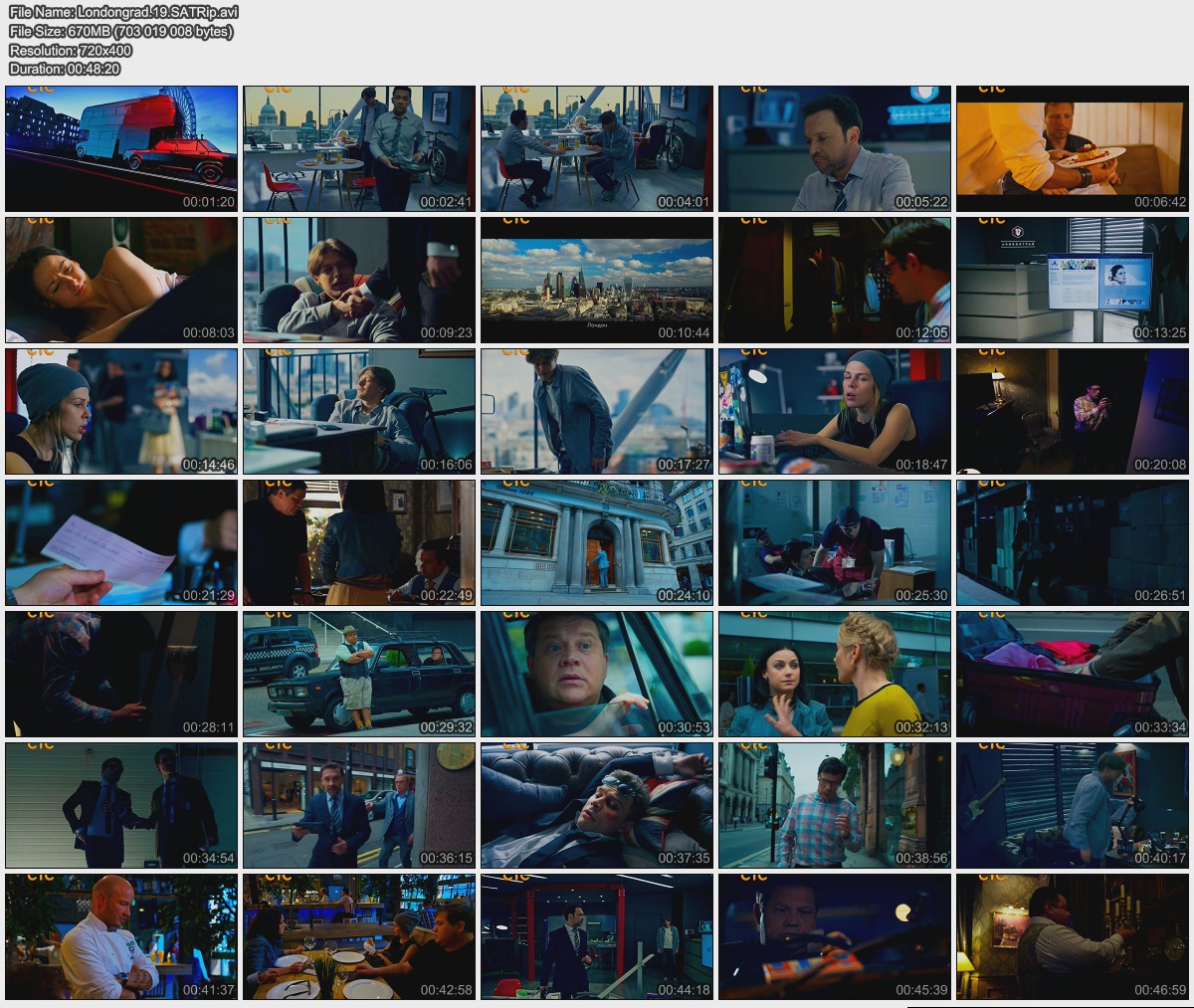This screenshot has width=1194, height=1008.
Task: Open the handheld cheque frame at 00:21:29
Action: (121, 542)
